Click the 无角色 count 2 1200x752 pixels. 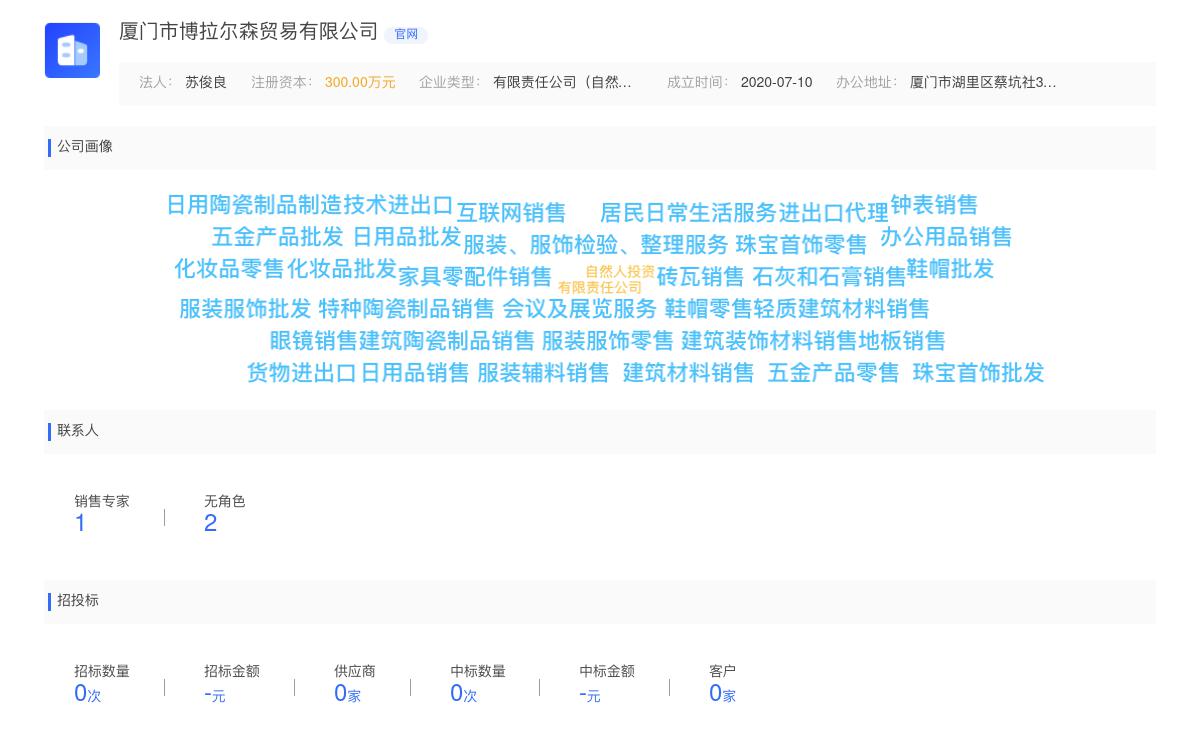(210, 522)
